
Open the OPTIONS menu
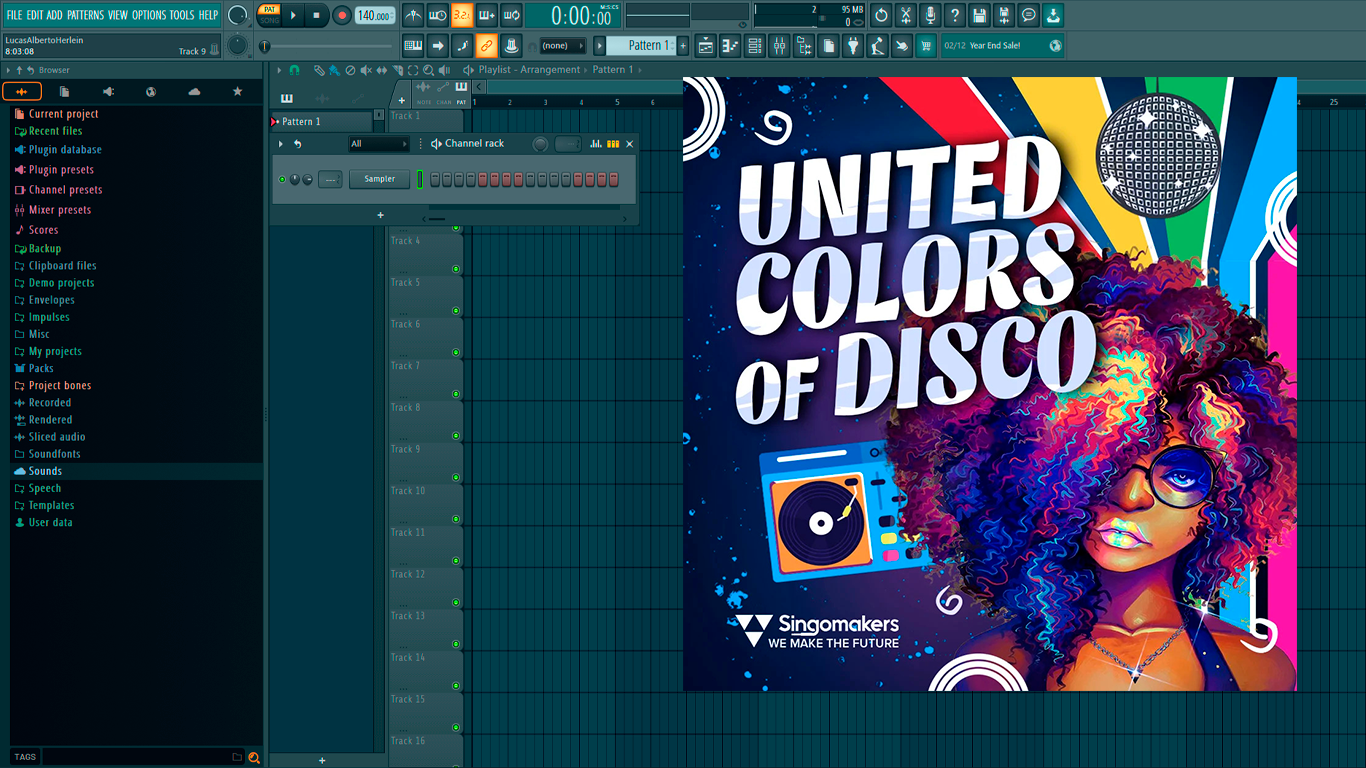click(x=149, y=15)
